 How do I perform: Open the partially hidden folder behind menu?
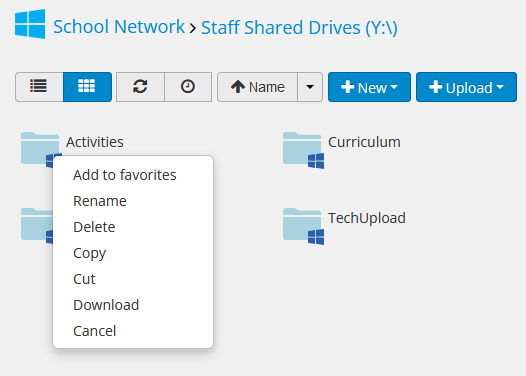coord(37,225)
